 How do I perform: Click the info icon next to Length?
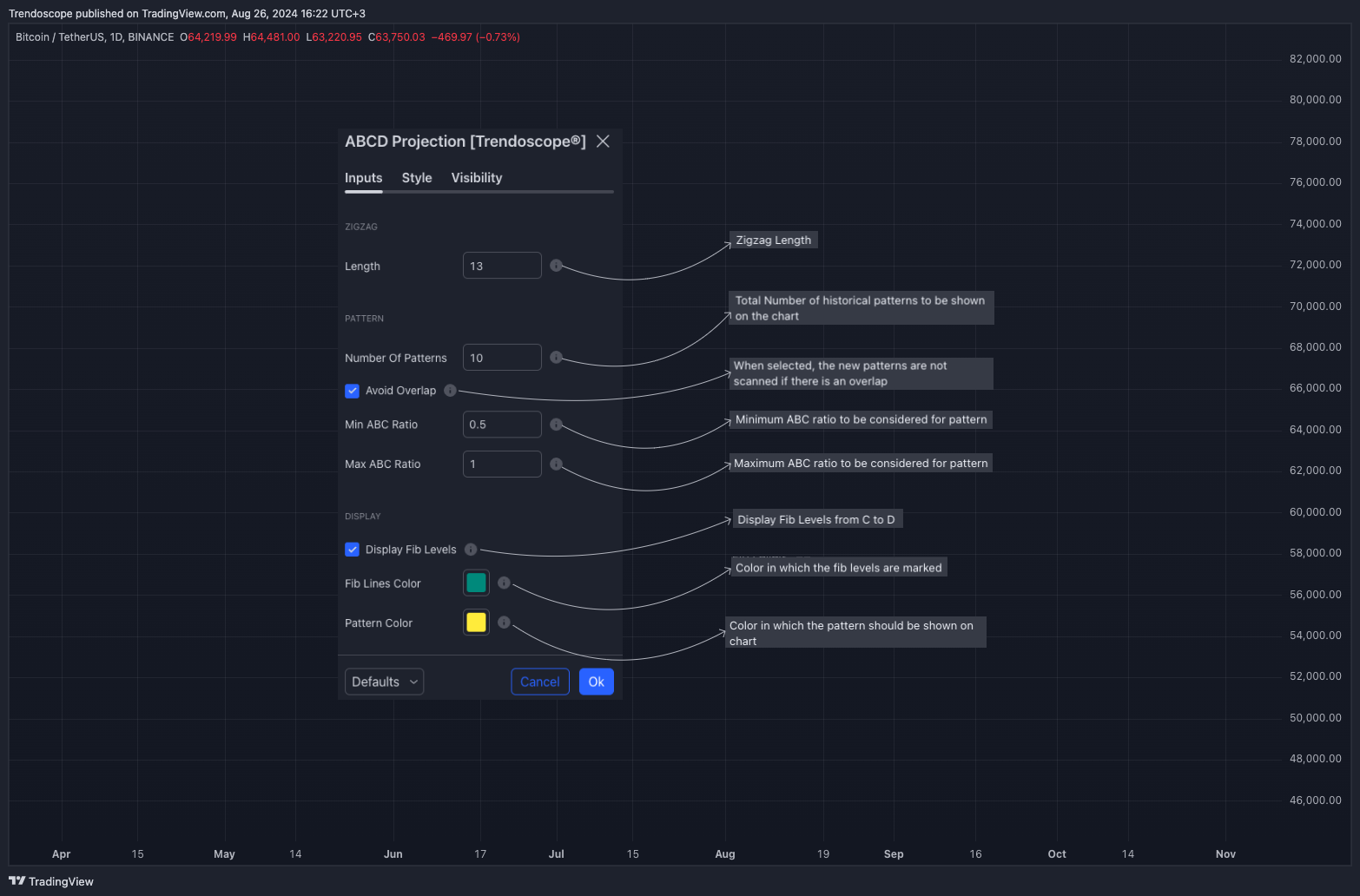click(x=556, y=266)
